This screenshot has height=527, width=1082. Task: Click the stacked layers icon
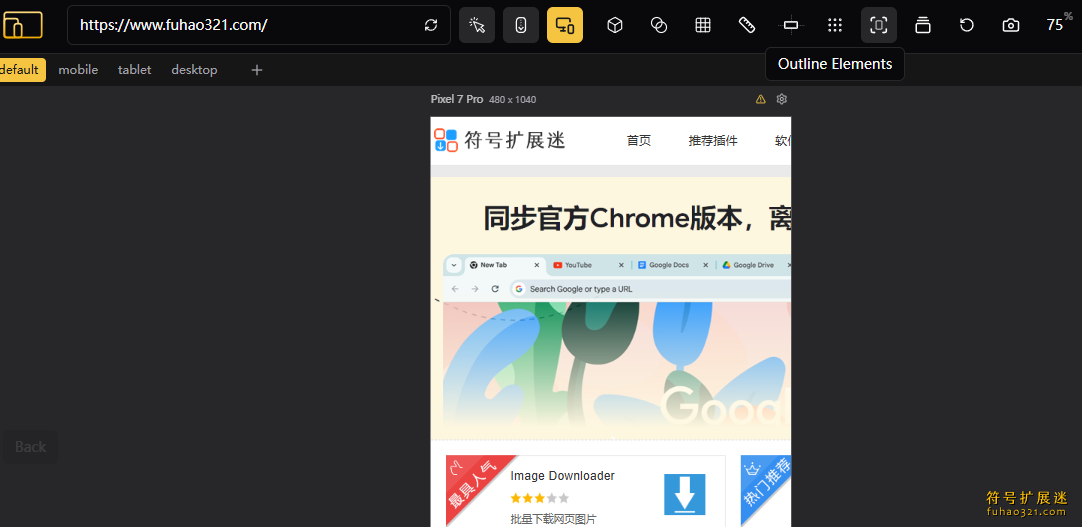coord(923,26)
